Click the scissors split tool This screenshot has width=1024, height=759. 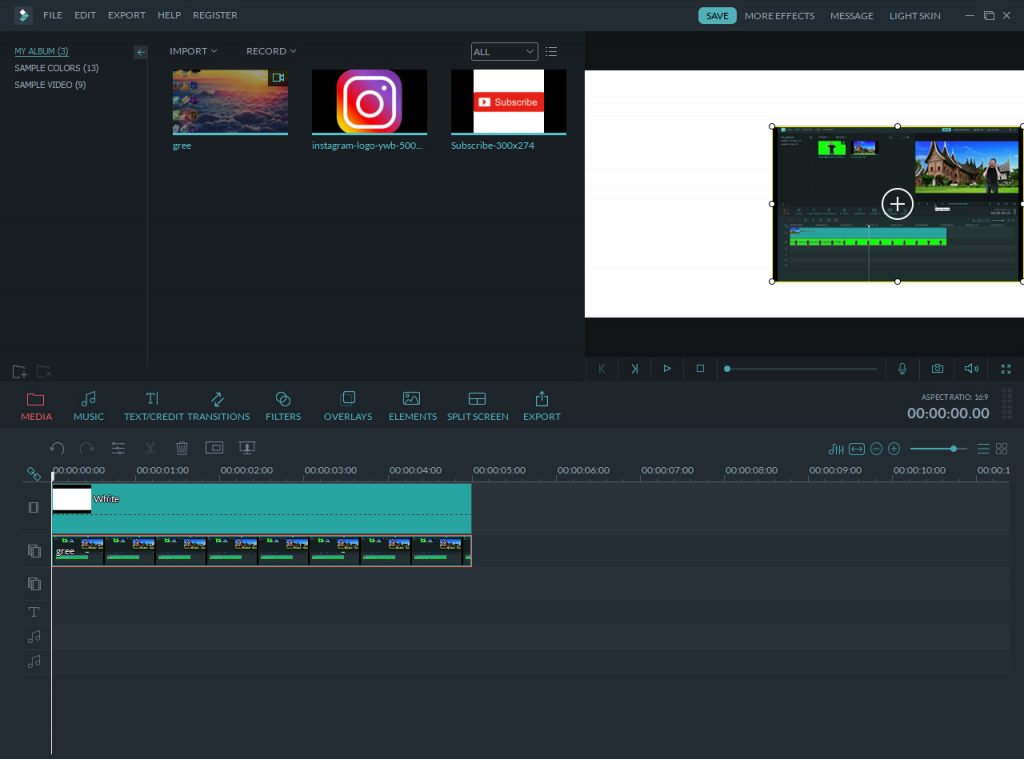[x=150, y=448]
